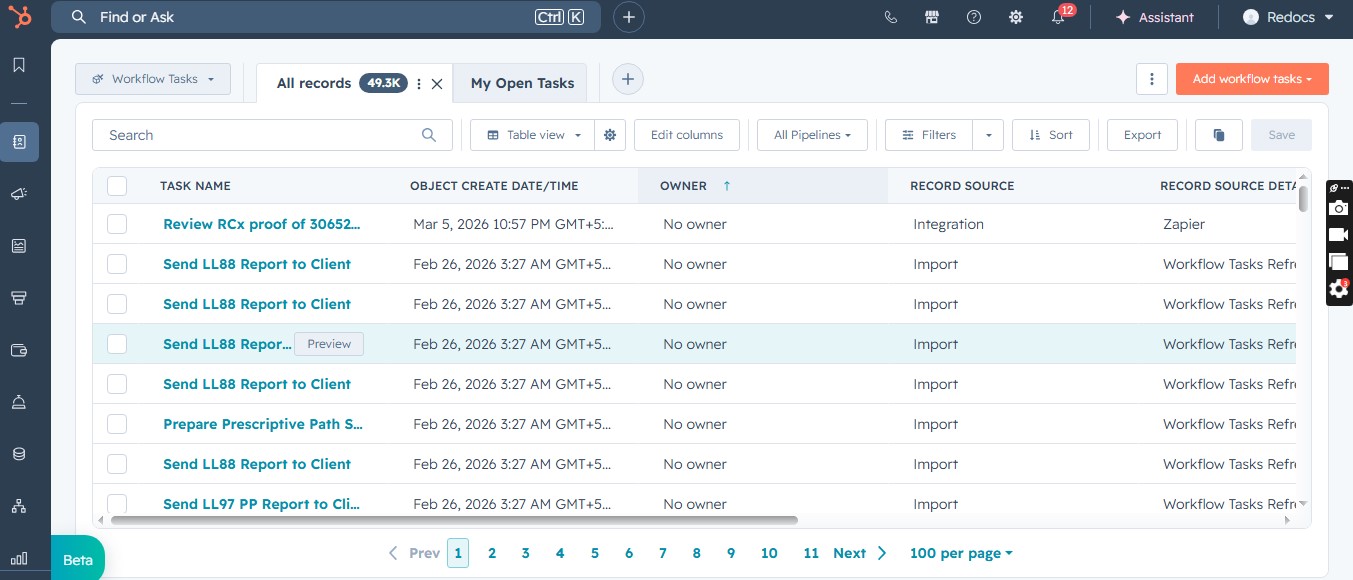The image size is (1353, 580).
Task: Open the Workflow Tasks object dropdown
Action: point(153,79)
